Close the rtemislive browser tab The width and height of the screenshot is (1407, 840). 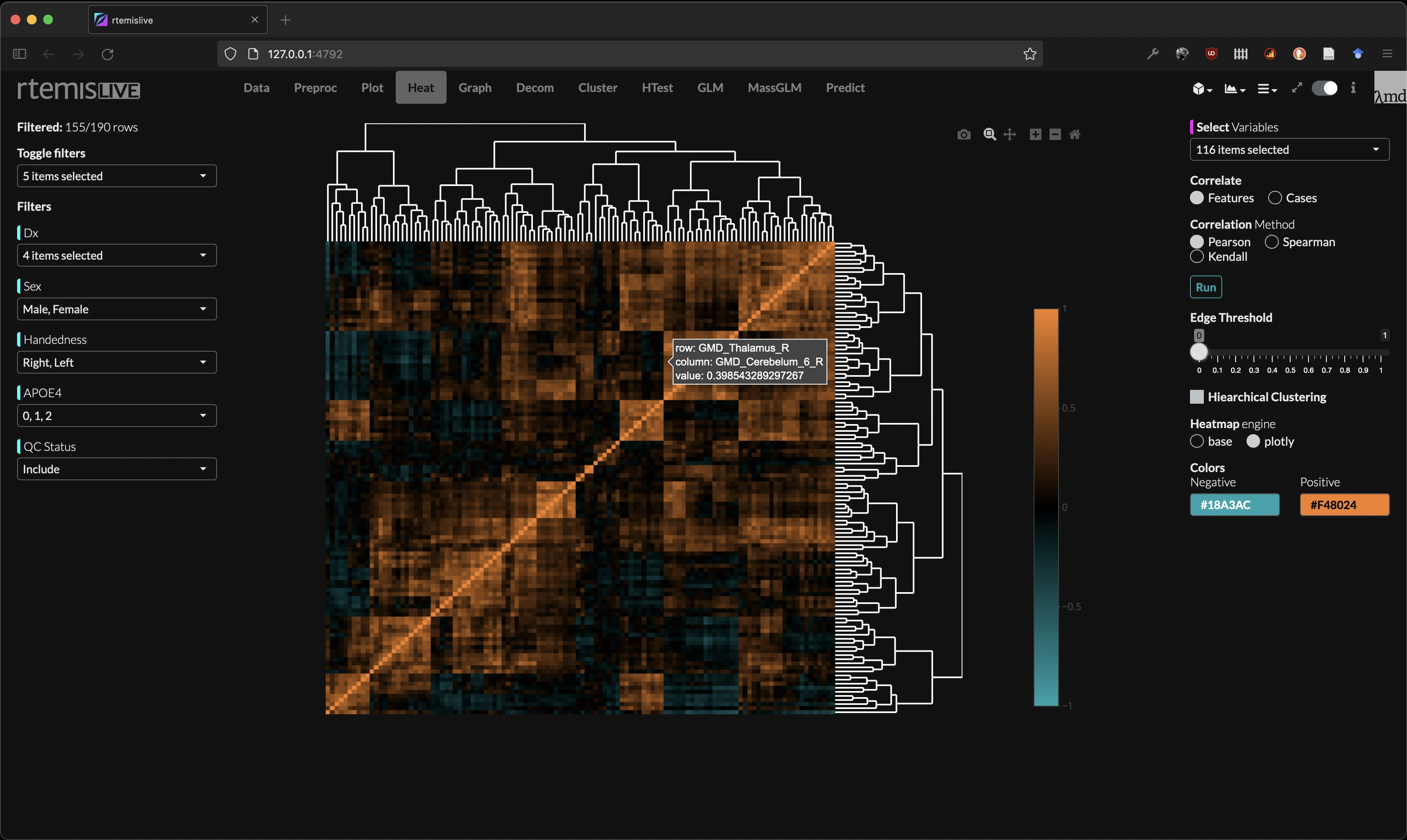point(255,20)
